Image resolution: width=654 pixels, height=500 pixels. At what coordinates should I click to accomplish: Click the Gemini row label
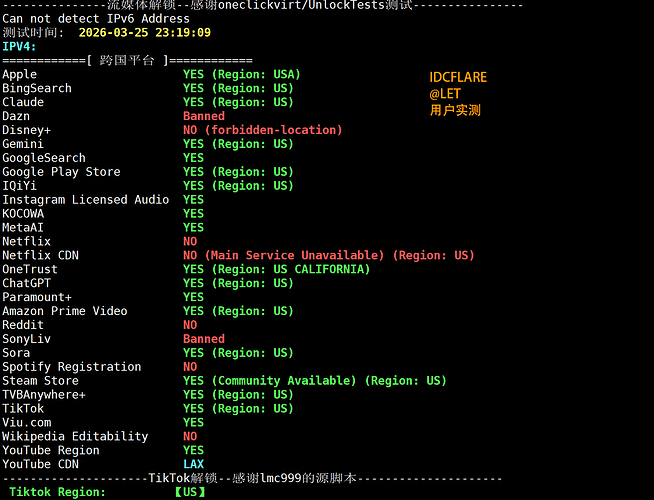point(23,144)
